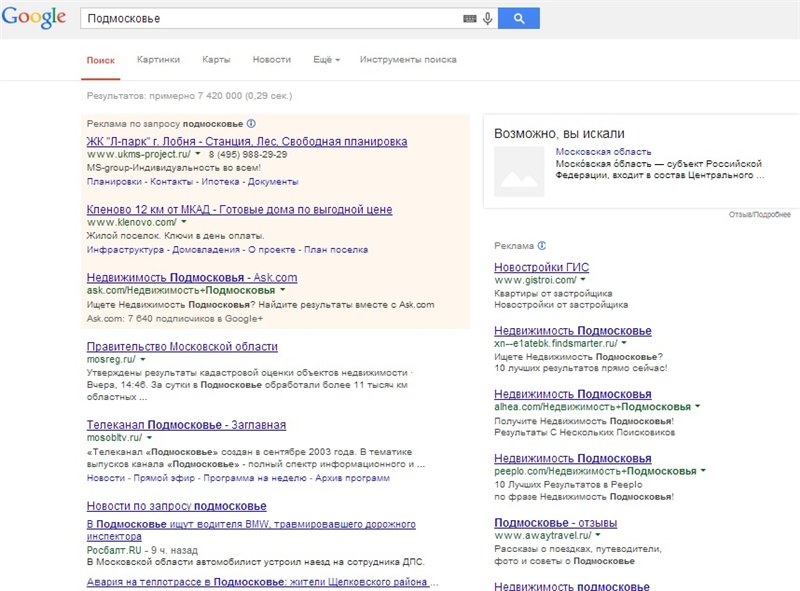The height and width of the screenshot is (591, 800).
Task: Expand the 'Ещё' dropdown menu
Action: (327, 60)
